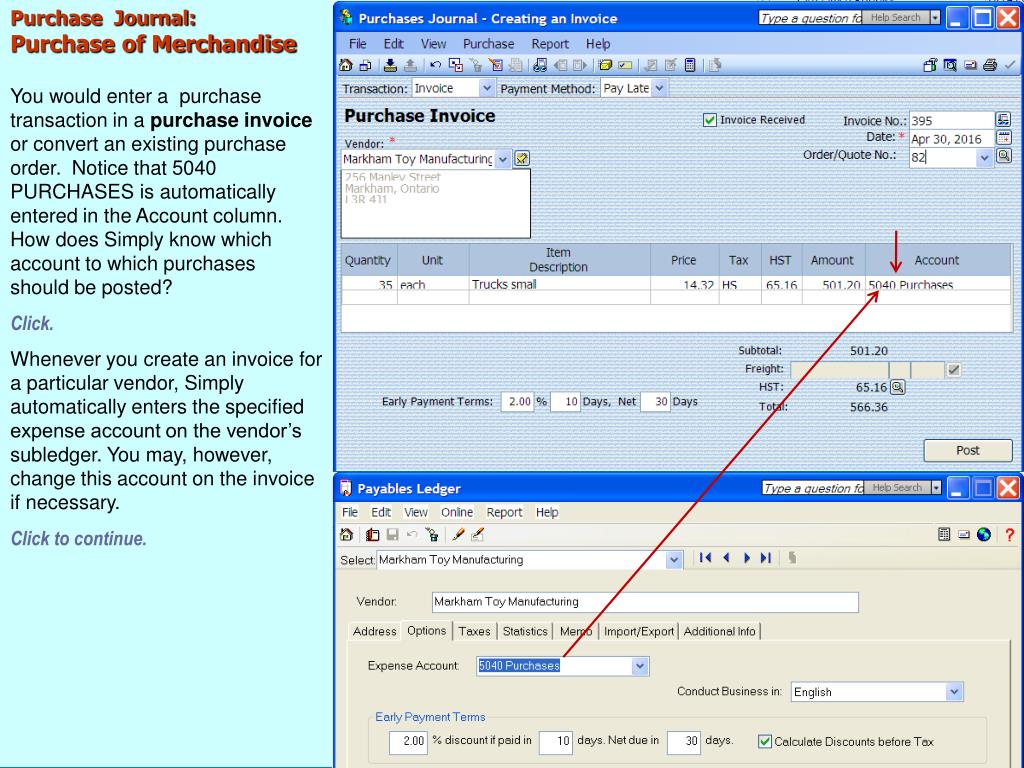The width and height of the screenshot is (1024, 768).
Task: Click the red question mark help icon
Action: [x=1010, y=535]
